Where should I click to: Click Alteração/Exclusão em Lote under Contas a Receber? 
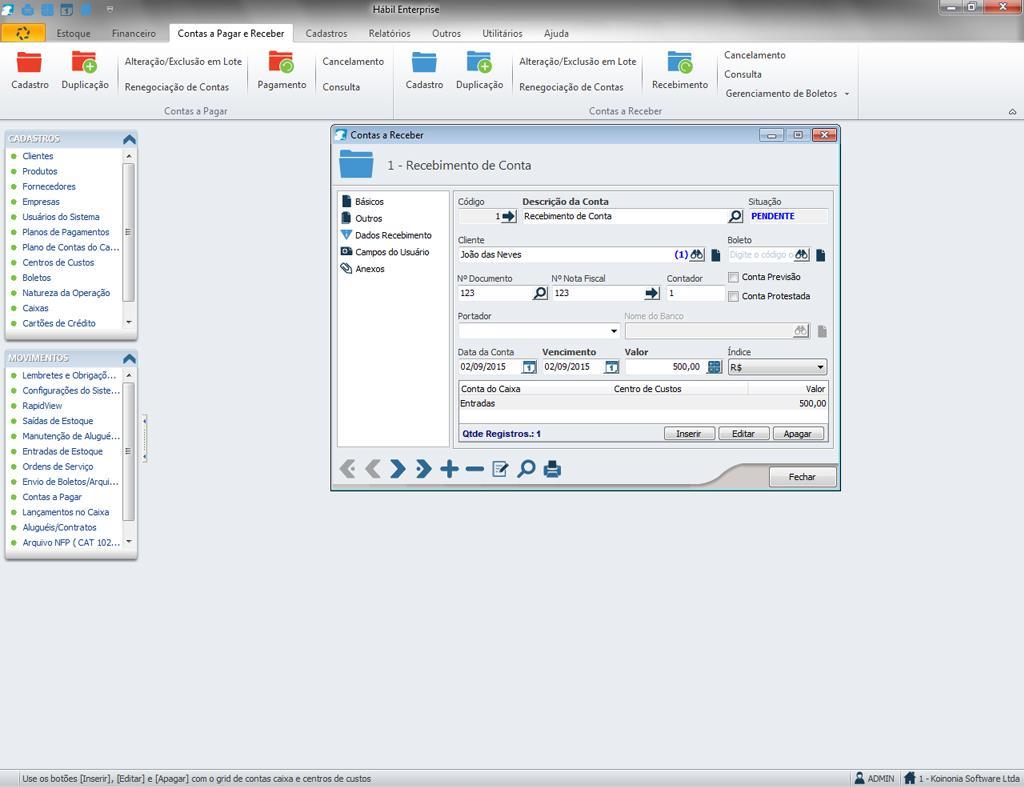[577, 61]
